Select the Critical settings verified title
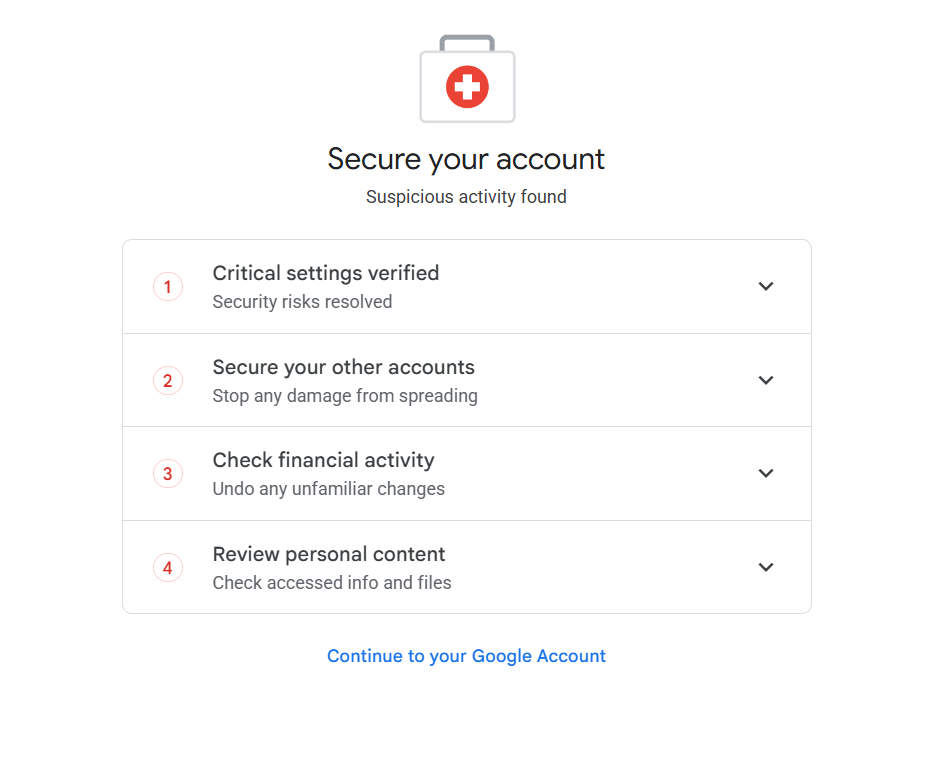Screen dimensions: 935x775 pyautogui.click(x=326, y=273)
